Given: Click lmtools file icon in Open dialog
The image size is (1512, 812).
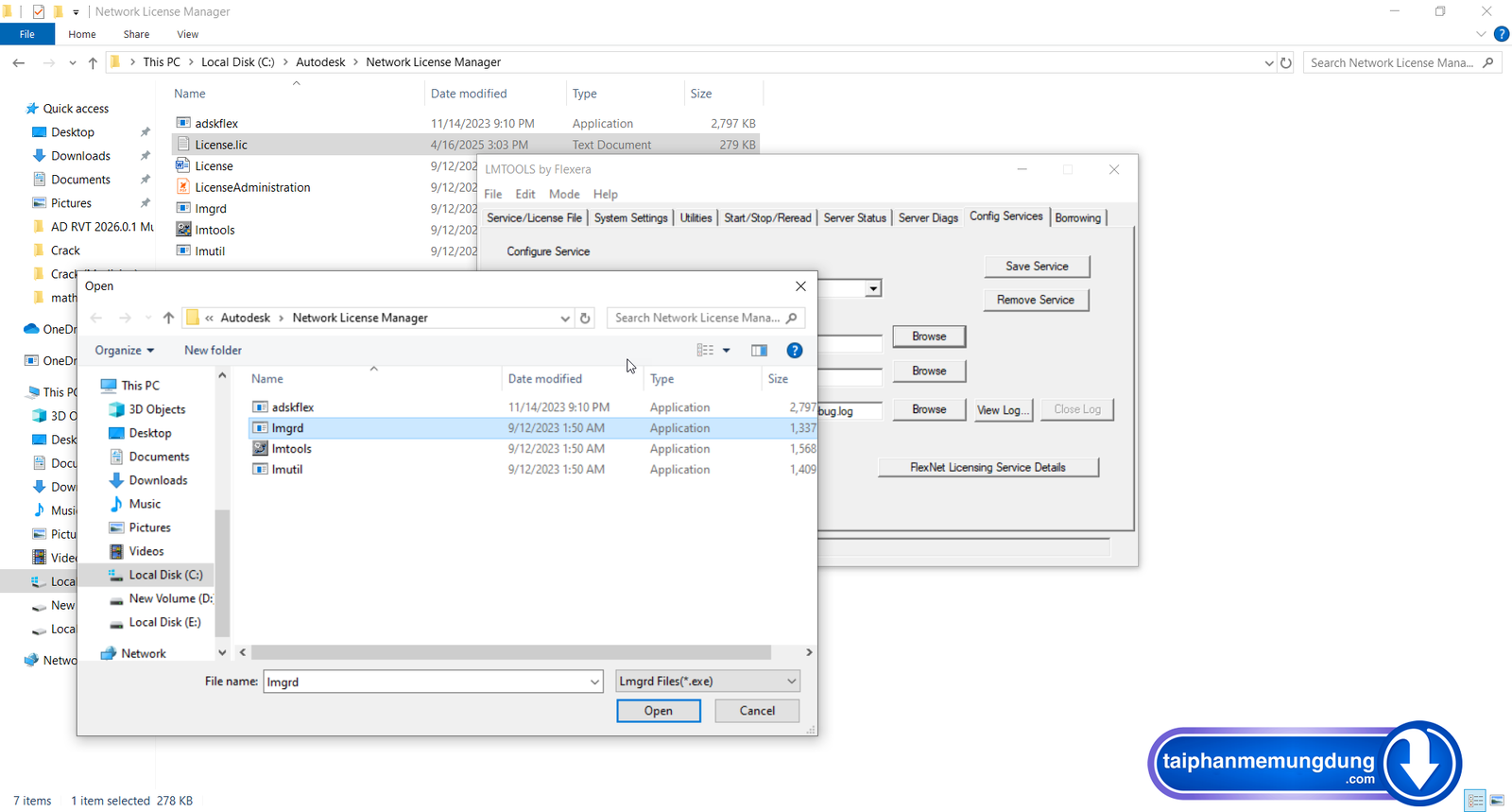Looking at the screenshot, I should [260, 449].
